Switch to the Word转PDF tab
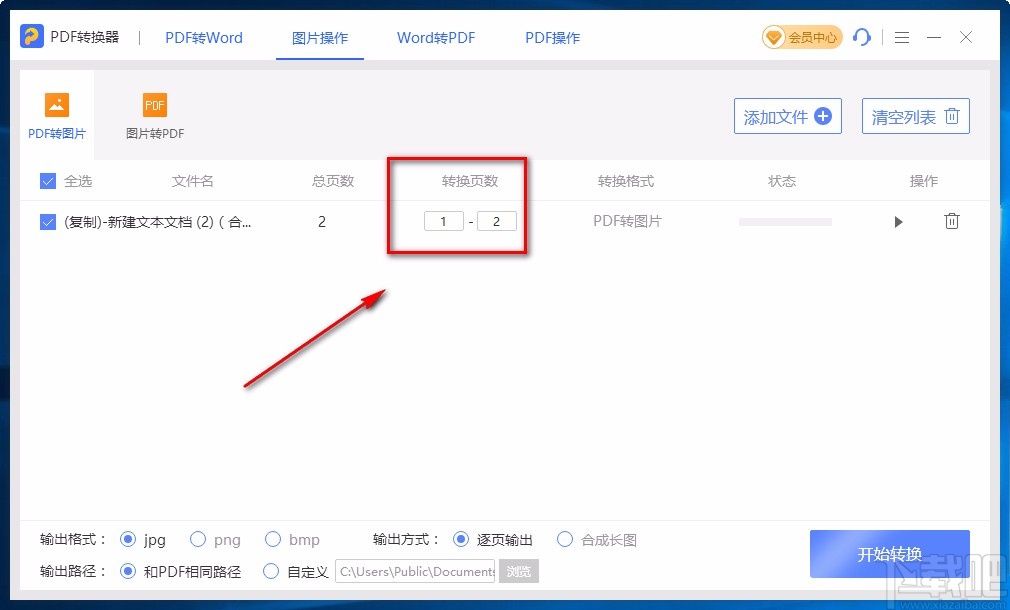The height and width of the screenshot is (610, 1010). click(x=435, y=37)
